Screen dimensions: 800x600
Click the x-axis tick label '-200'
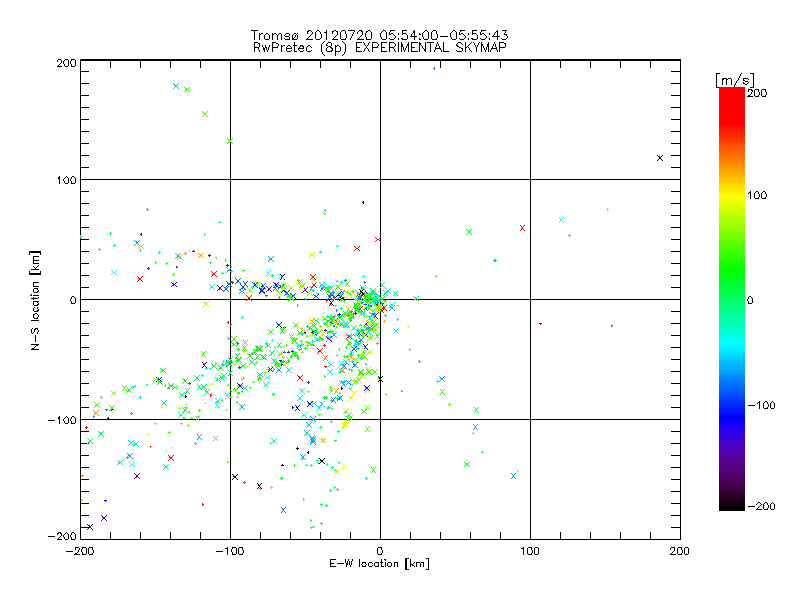click(x=80, y=551)
